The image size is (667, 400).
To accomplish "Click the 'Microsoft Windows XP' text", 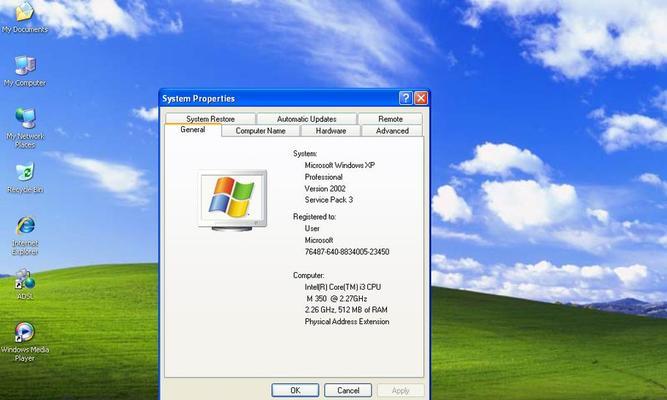I will (339, 165).
